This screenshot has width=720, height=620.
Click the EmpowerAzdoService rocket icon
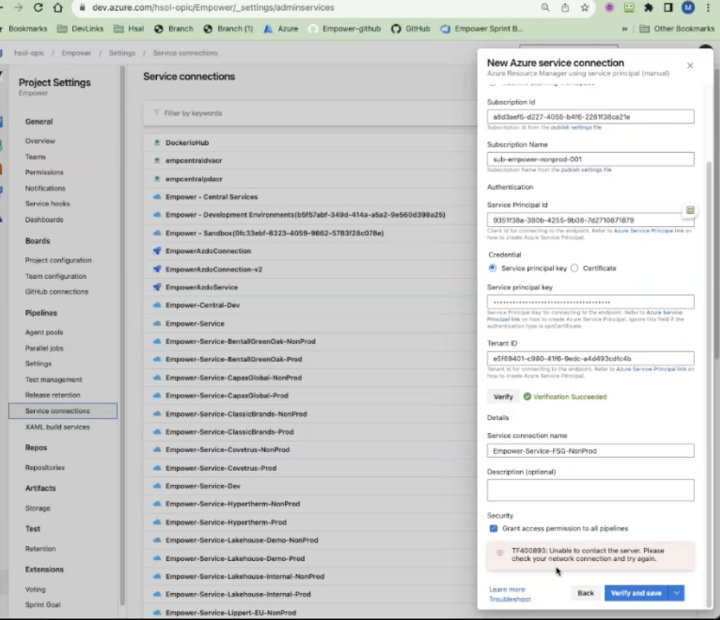click(x=157, y=287)
